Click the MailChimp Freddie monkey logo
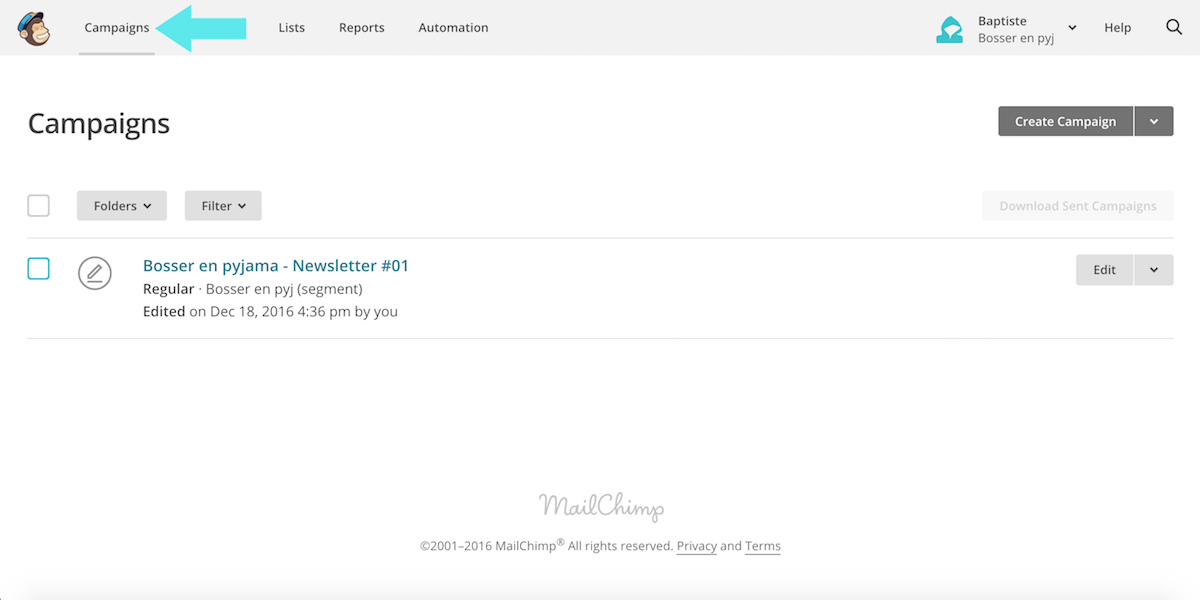Image resolution: width=1200 pixels, height=600 pixels. [x=34, y=27]
